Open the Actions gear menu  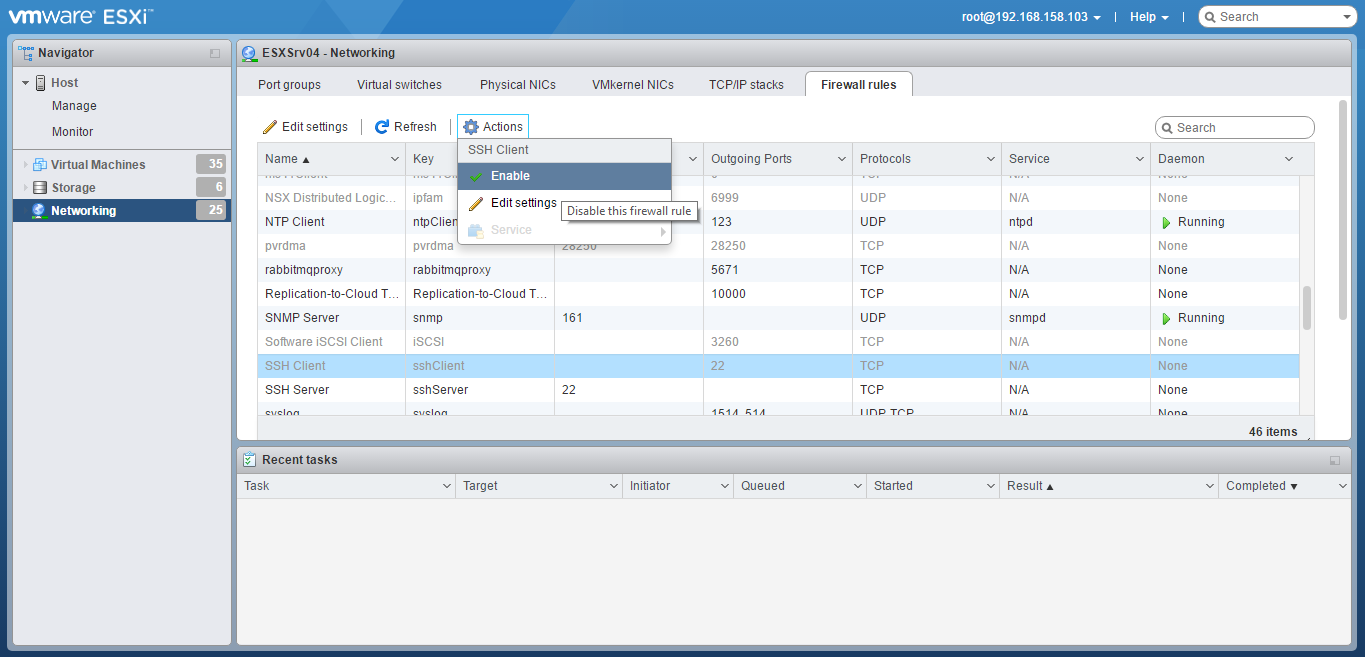(493, 127)
